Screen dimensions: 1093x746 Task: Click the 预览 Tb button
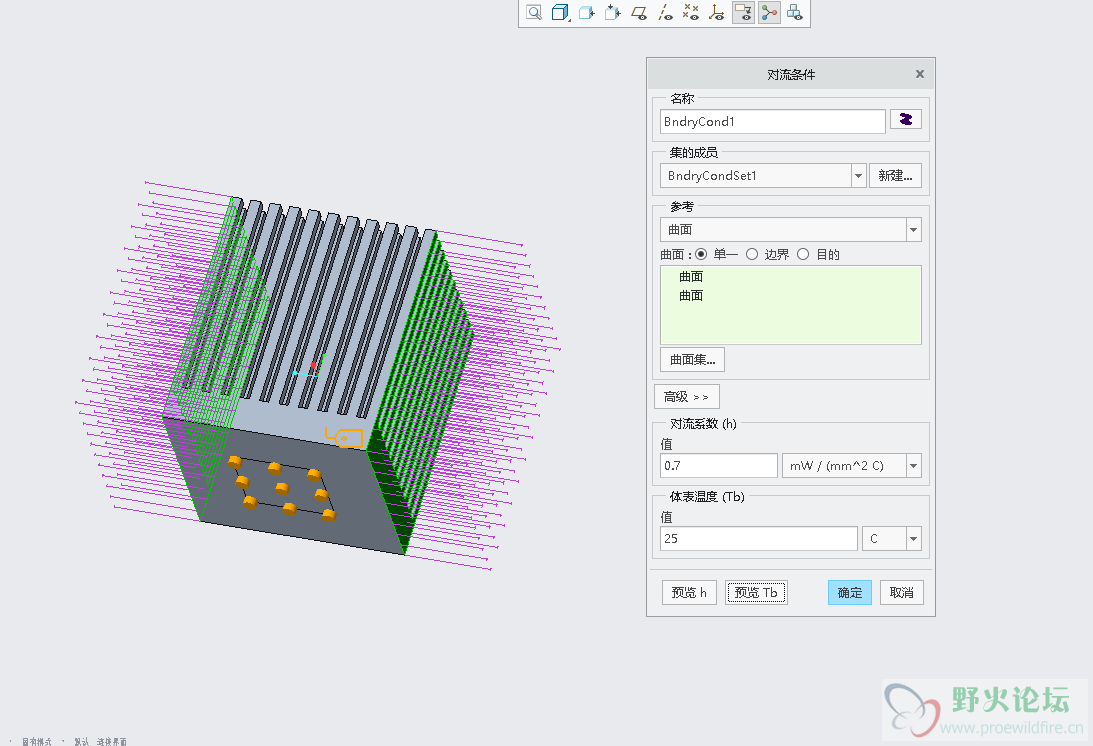point(756,593)
